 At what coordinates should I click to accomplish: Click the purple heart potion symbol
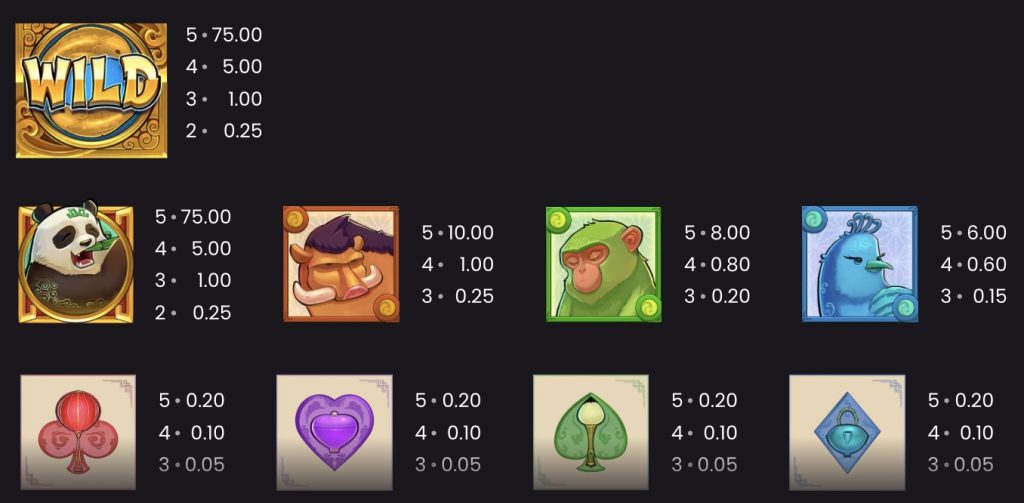pos(334,432)
